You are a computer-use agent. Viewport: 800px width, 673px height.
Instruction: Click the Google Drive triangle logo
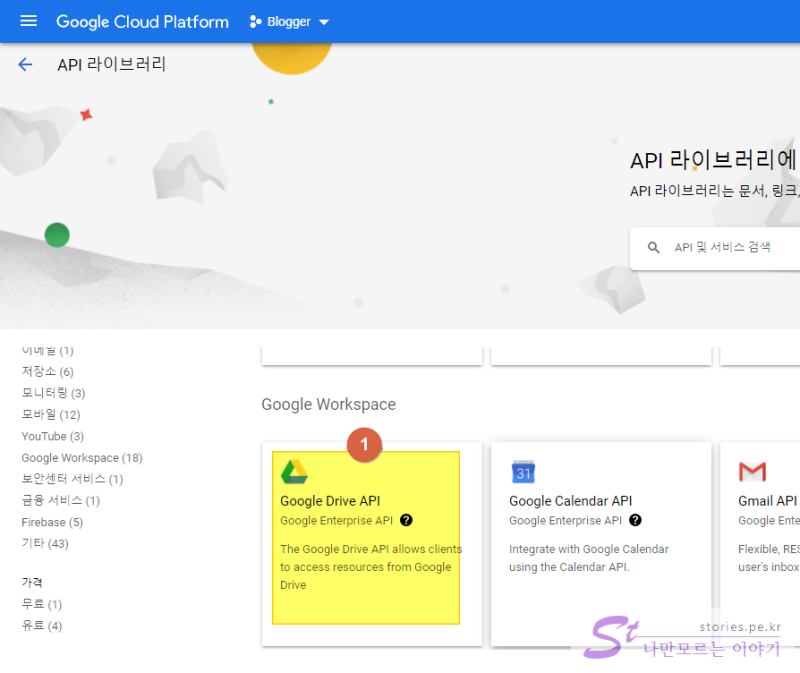click(294, 472)
